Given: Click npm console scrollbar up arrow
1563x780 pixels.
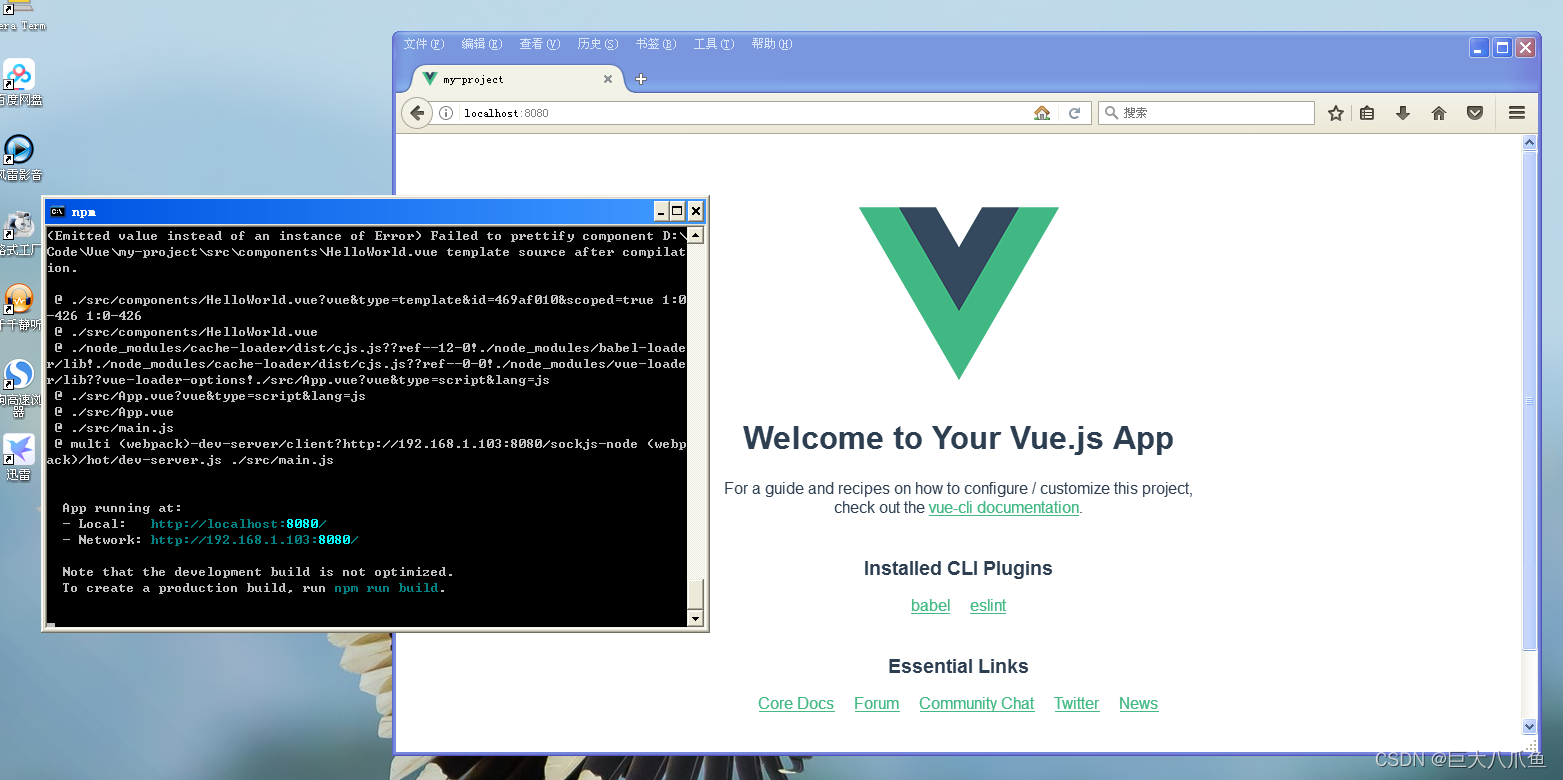Looking at the screenshot, I should pyautogui.click(x=696, y=236).
